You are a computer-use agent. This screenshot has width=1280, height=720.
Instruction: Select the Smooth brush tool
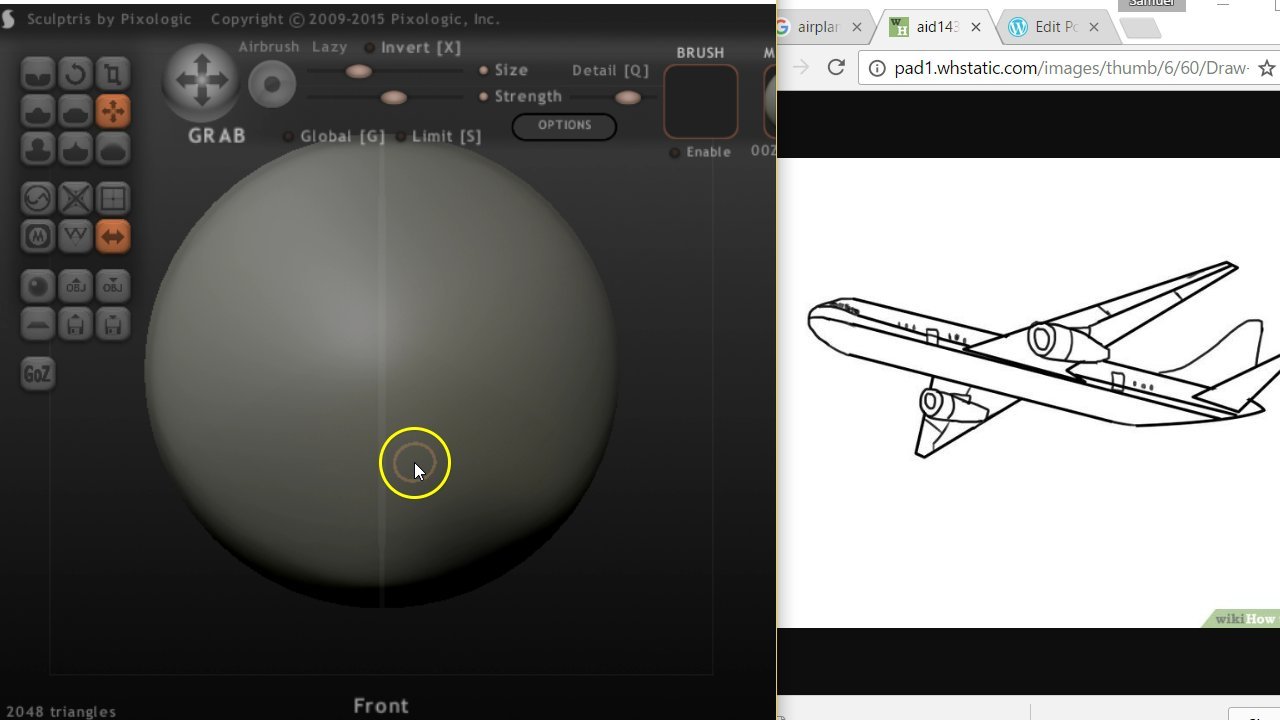(113, 149)
